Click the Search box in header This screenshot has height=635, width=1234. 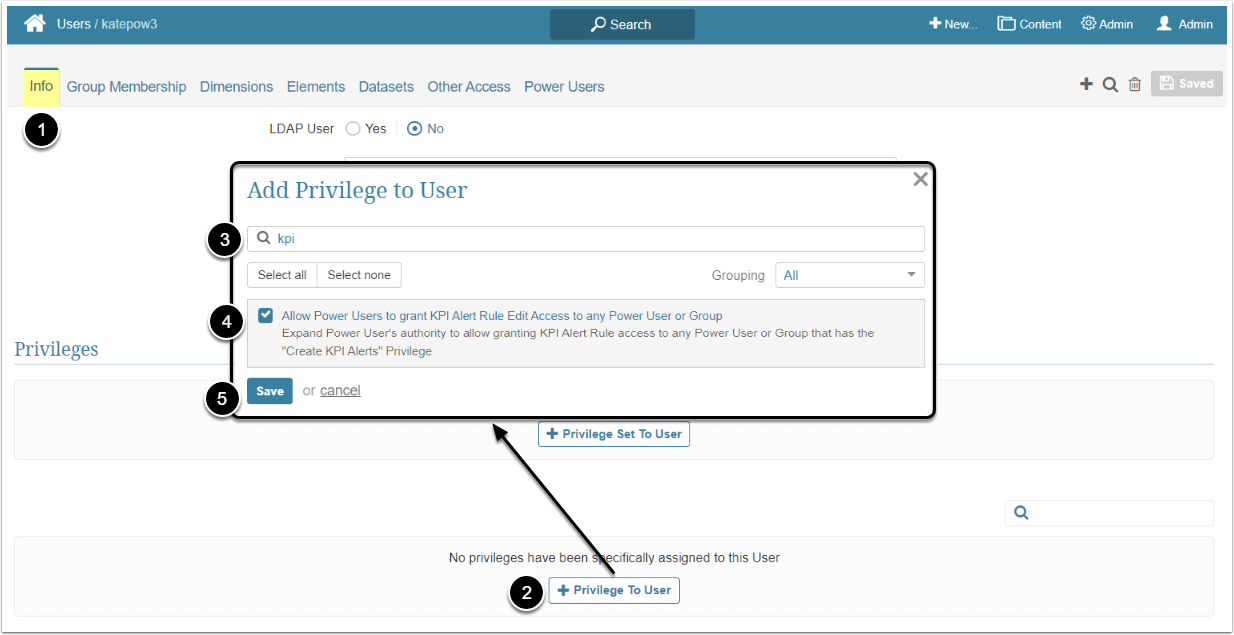(622, 24)
